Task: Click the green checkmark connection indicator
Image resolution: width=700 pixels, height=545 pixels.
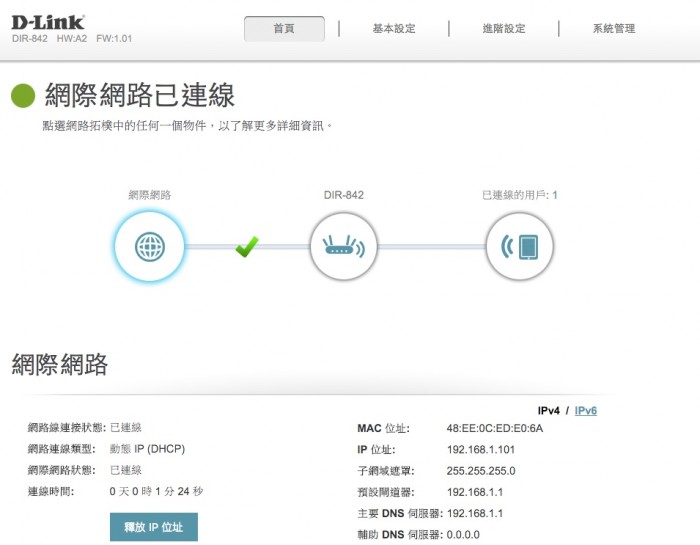Action: coord(246,245)
